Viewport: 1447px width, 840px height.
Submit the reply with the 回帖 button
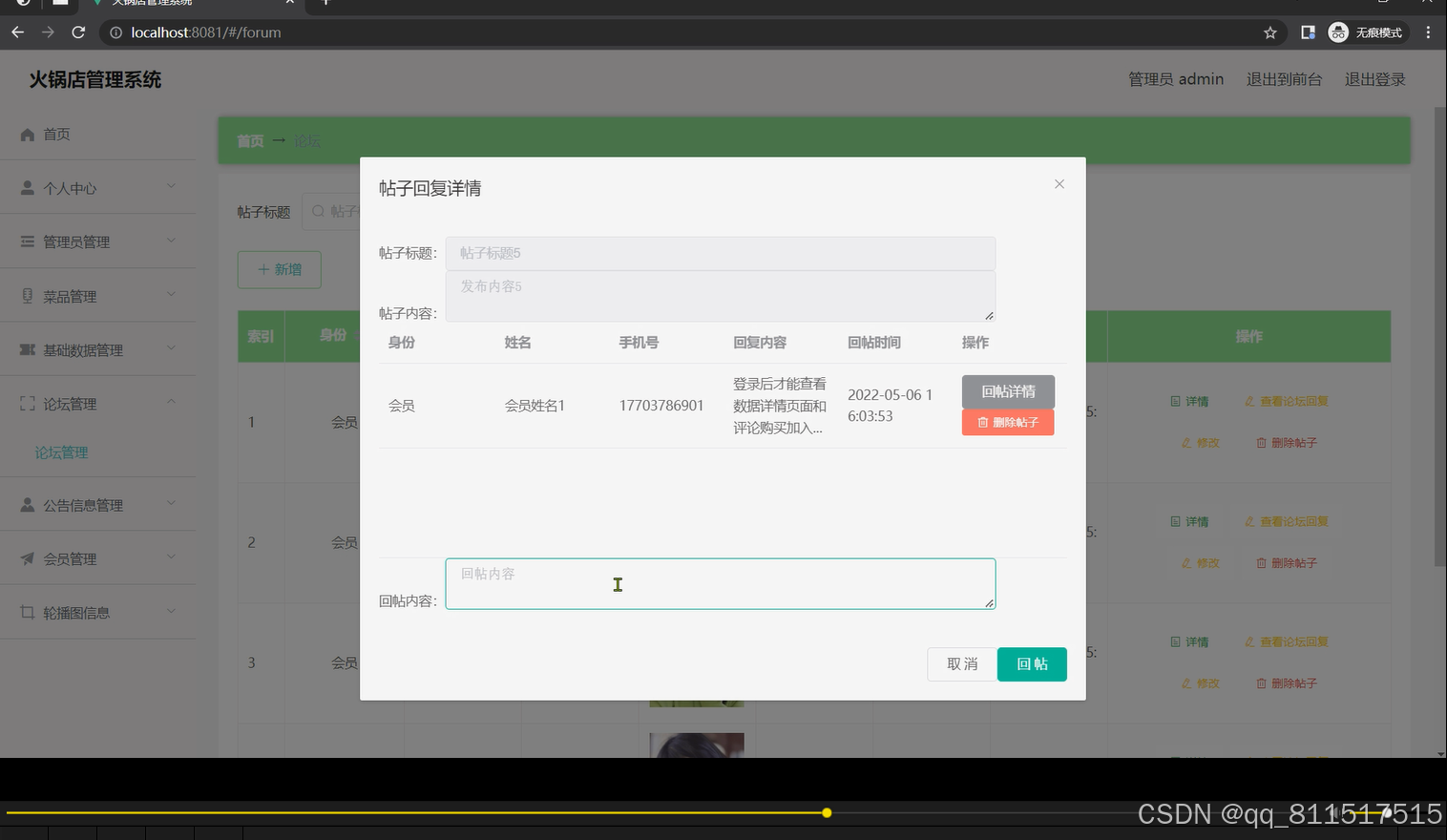pyautogui.click(x=1032, y=663)
